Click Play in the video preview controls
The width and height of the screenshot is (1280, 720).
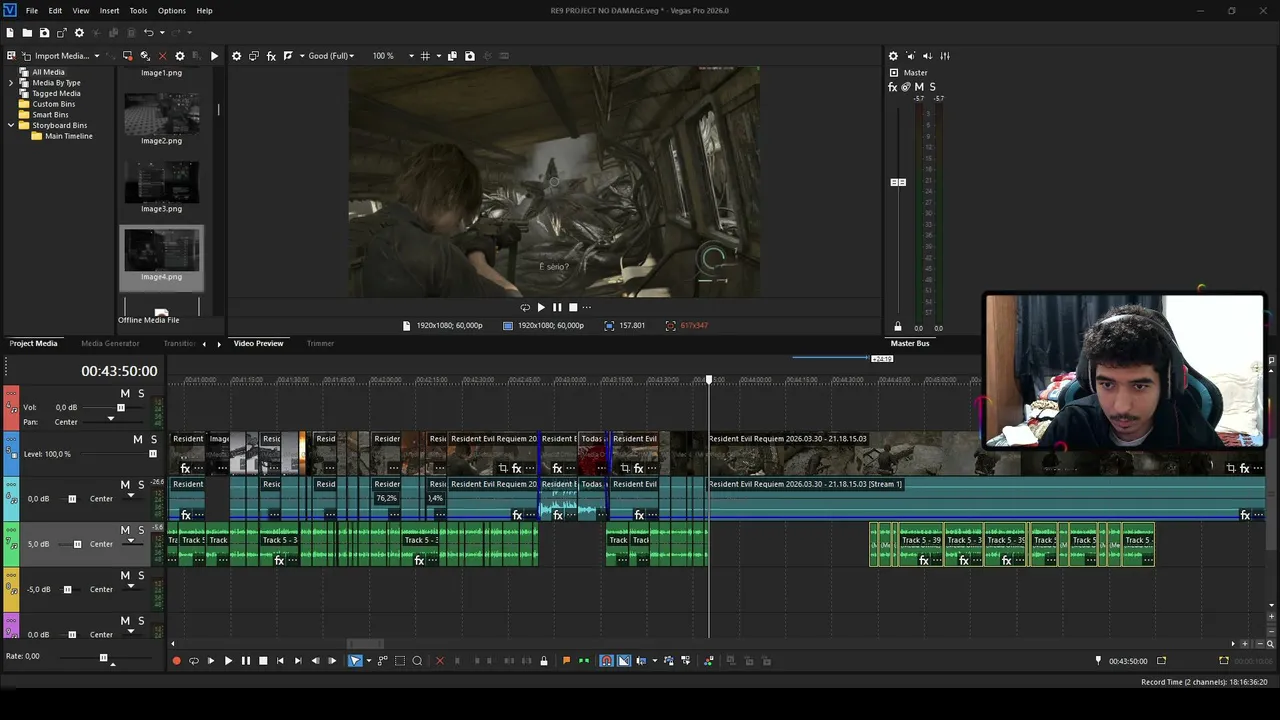[541, 307]
